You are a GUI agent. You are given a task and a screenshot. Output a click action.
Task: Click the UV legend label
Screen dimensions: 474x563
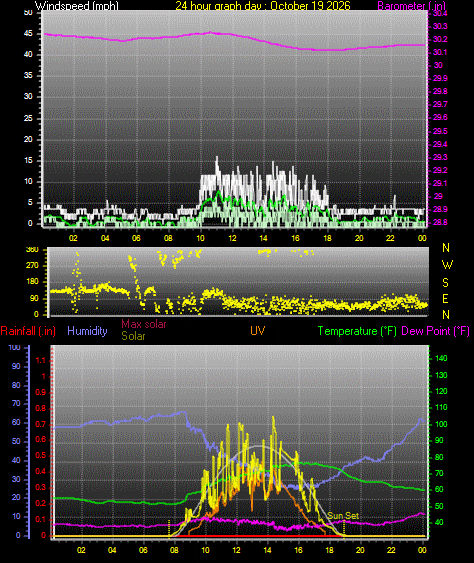(258, 331)
